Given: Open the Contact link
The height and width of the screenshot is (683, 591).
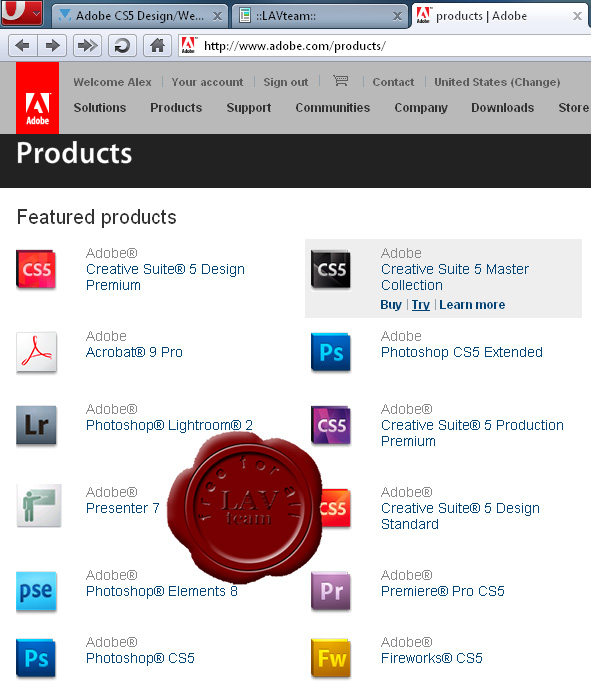Looking at the screenshot, I should [393, 82].
